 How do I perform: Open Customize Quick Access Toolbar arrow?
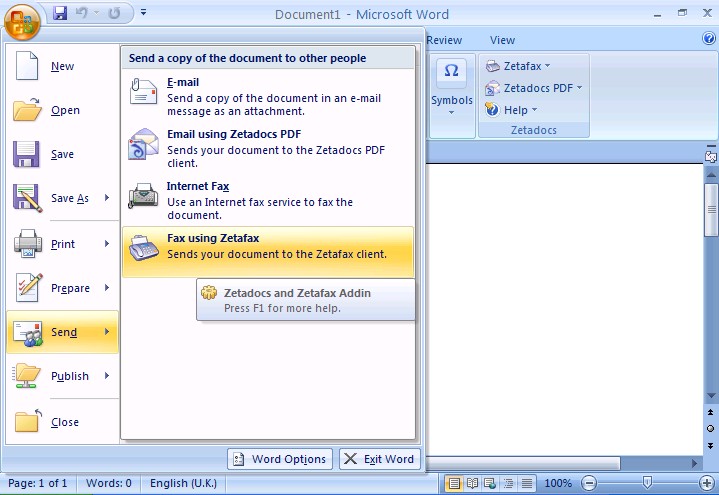(144, 12)
